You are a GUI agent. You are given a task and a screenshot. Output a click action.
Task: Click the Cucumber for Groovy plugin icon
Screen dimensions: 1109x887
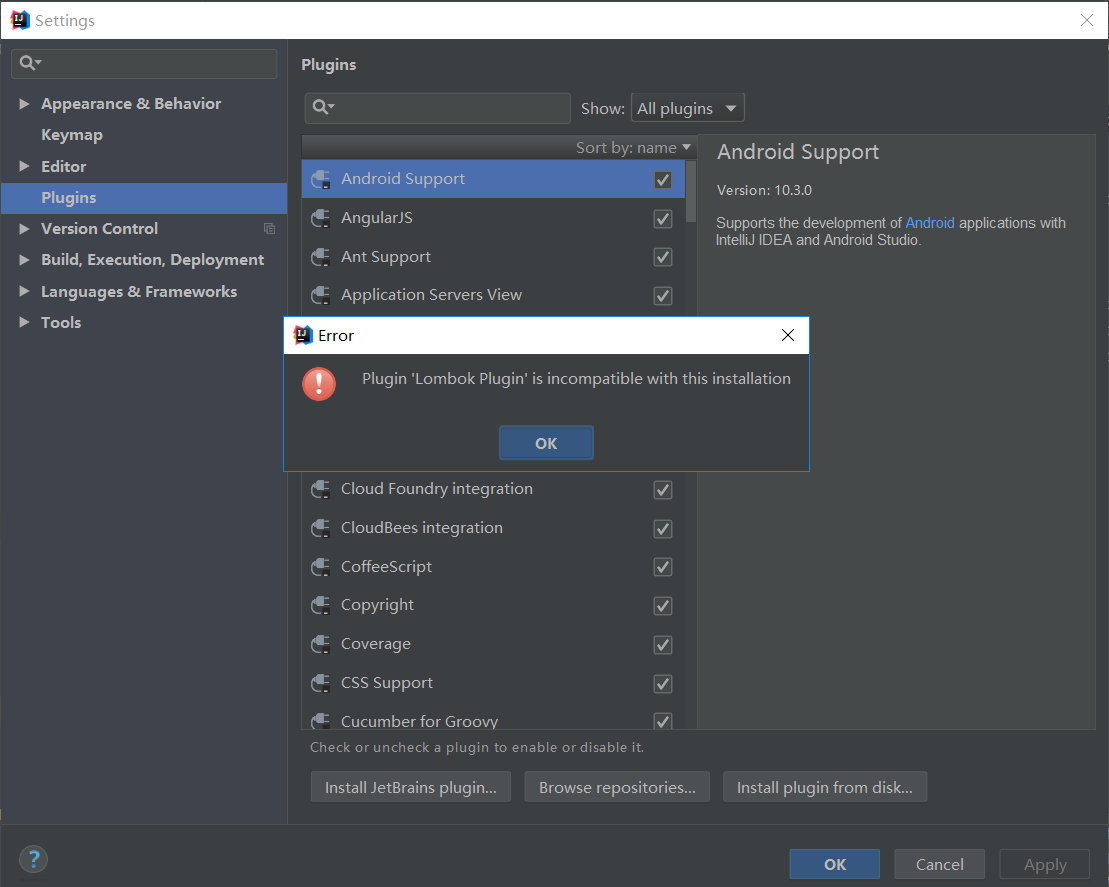click(320, 721)
